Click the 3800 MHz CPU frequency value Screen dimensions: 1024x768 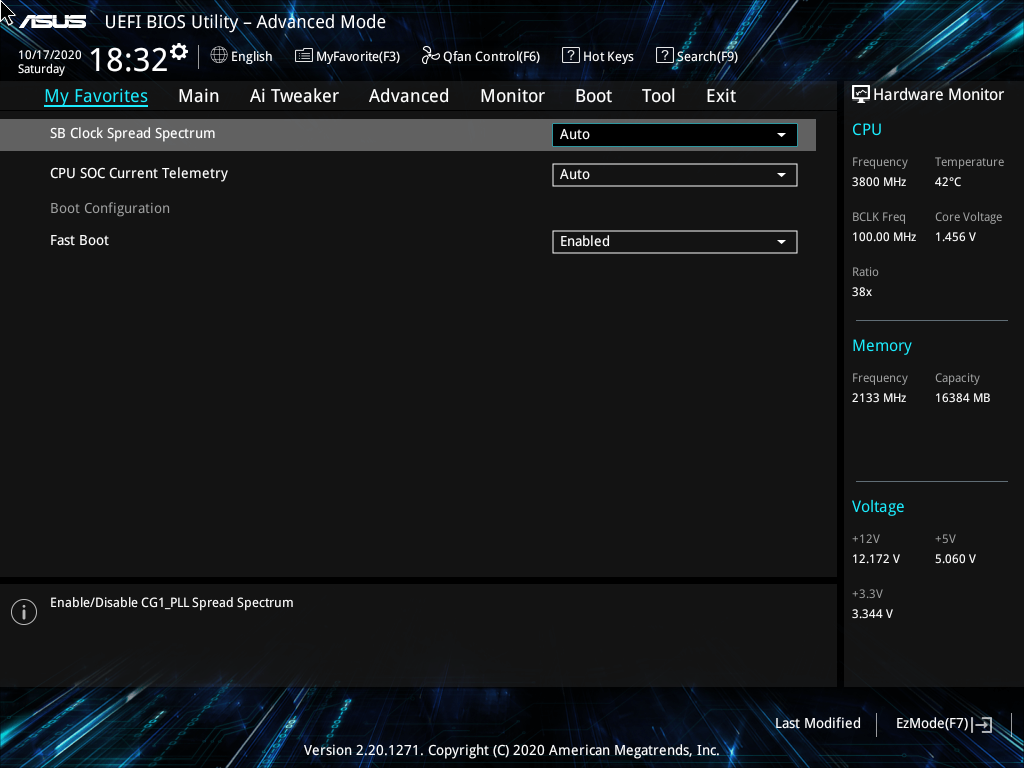coord(879,182)
